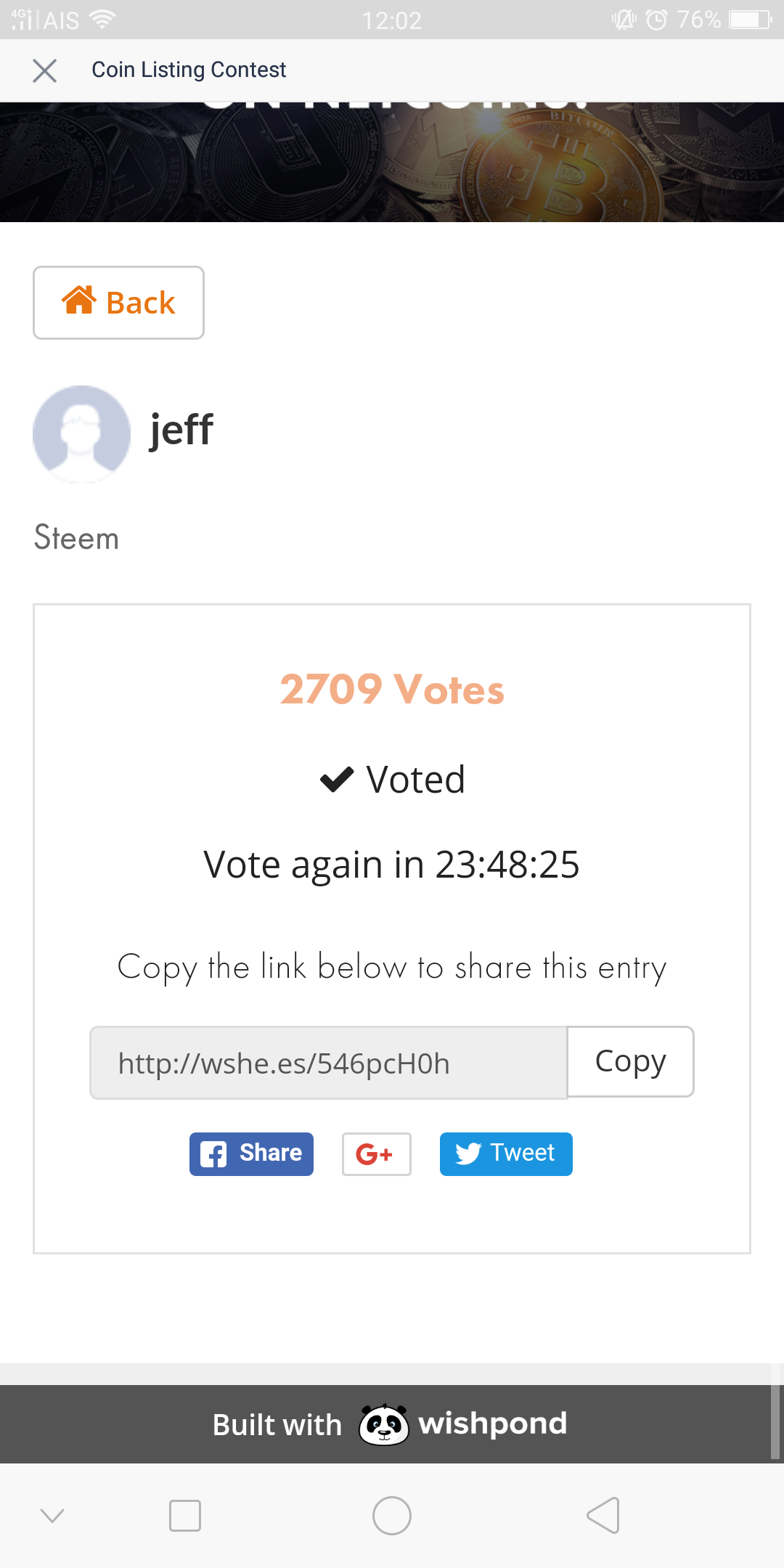
Task: Share entry on Google Plus
Action: (x=376, y=1153)
